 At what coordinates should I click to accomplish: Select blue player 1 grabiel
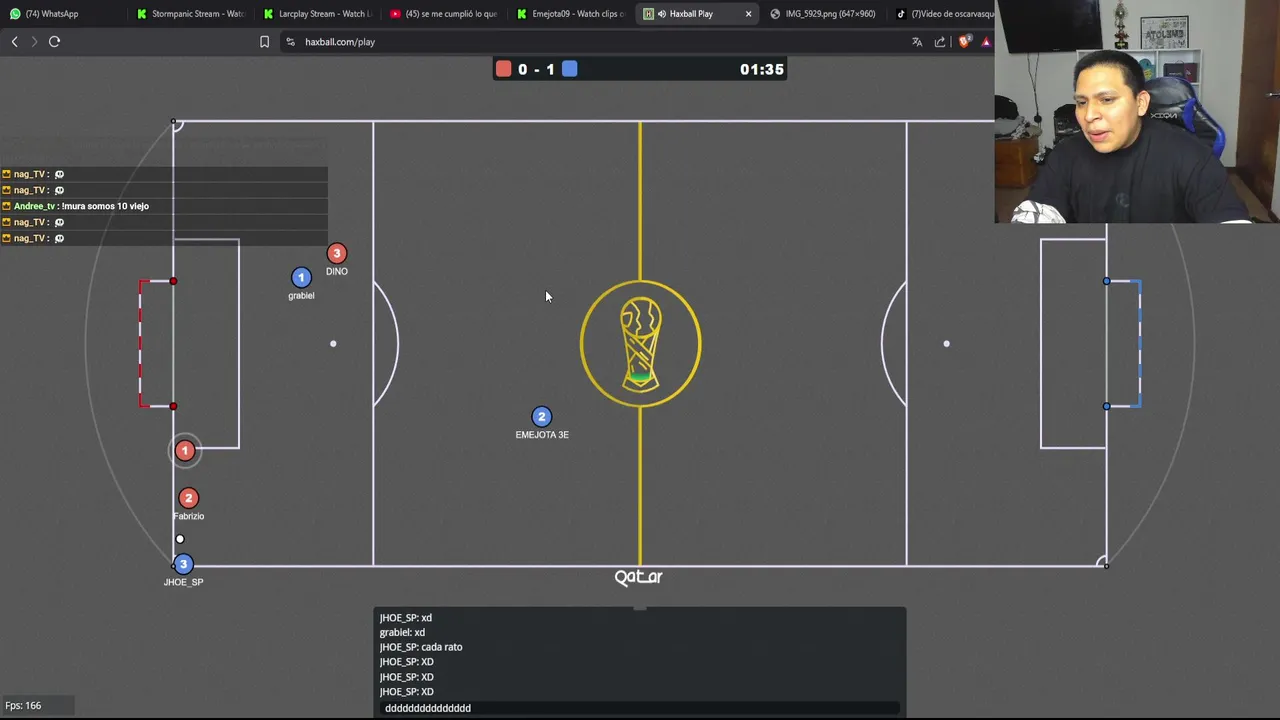301,277
